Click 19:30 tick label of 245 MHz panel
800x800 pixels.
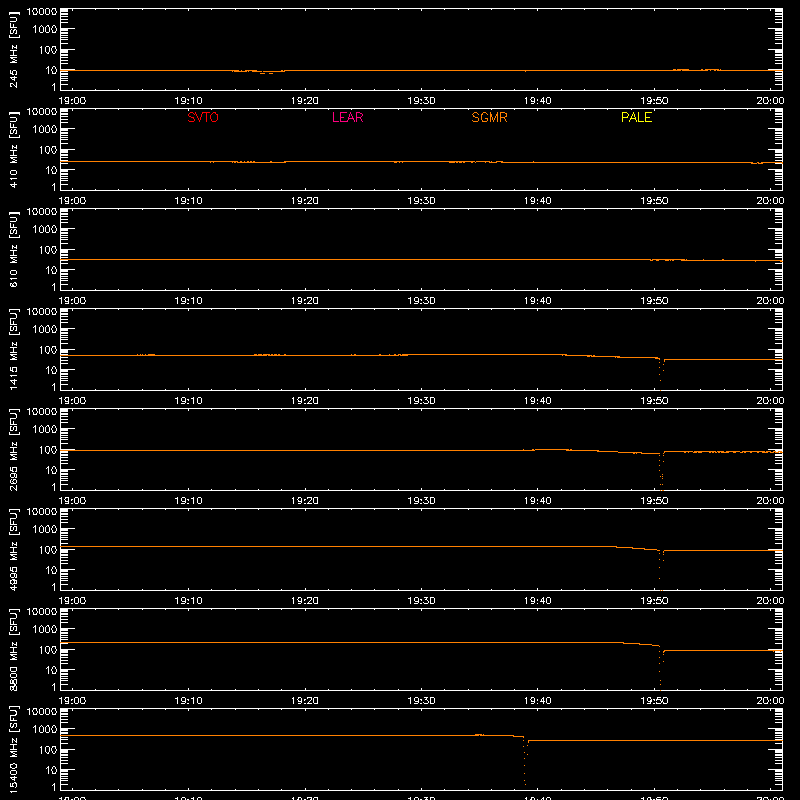421,101
